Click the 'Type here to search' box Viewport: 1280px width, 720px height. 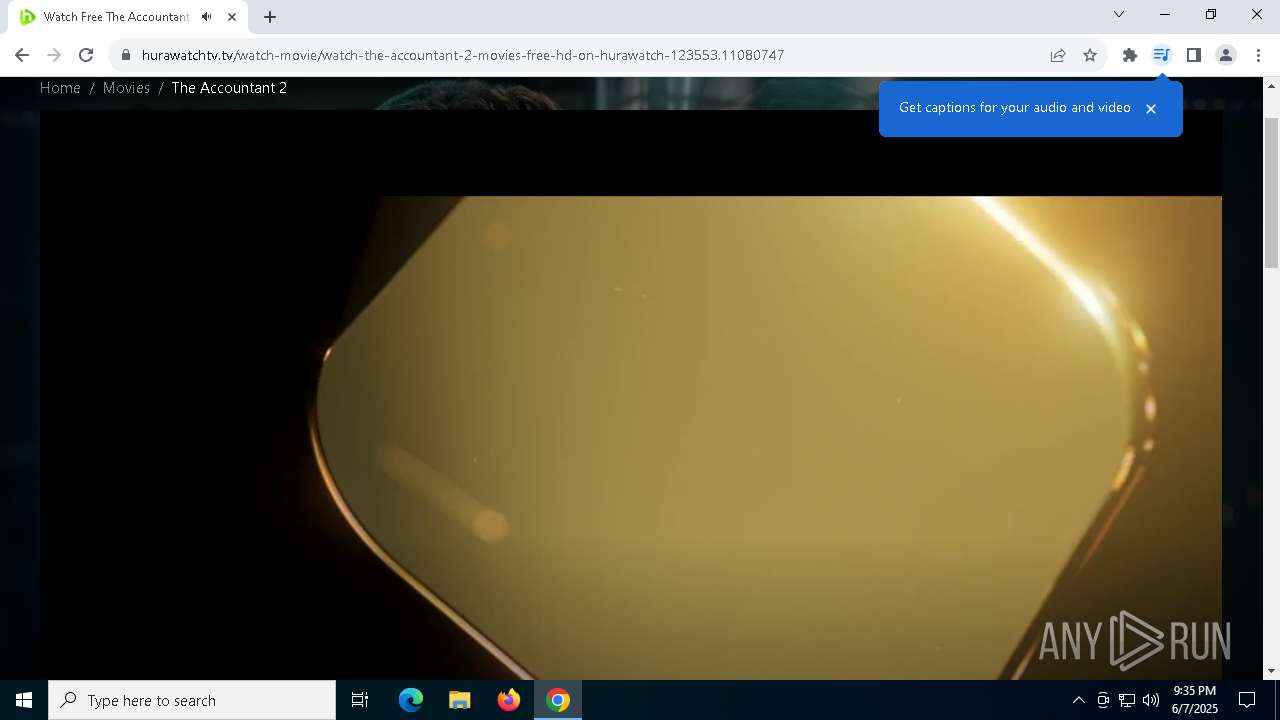tap(192, 700)
